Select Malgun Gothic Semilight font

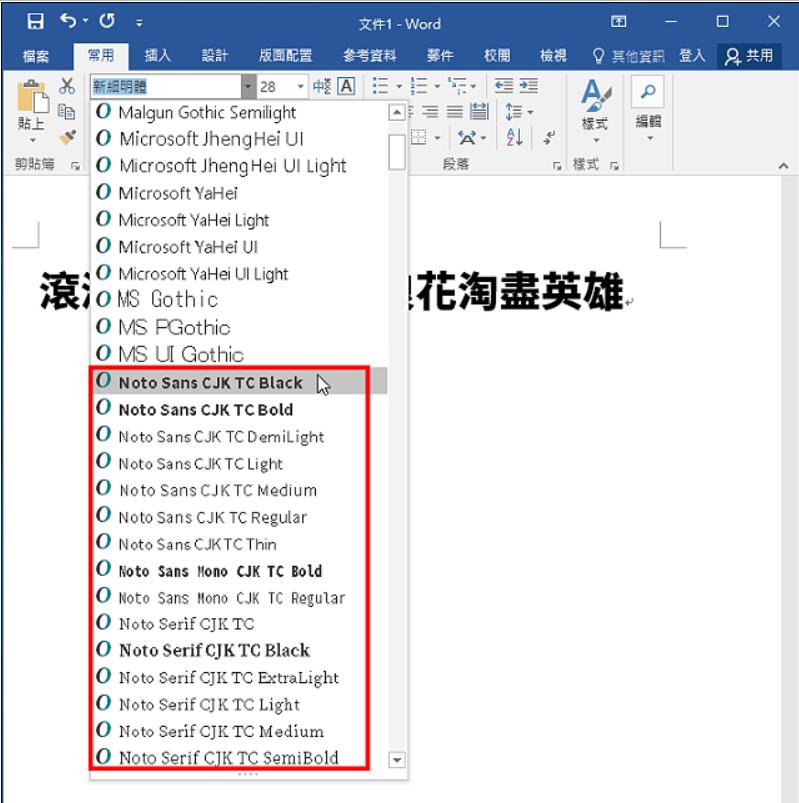point(239,112)
